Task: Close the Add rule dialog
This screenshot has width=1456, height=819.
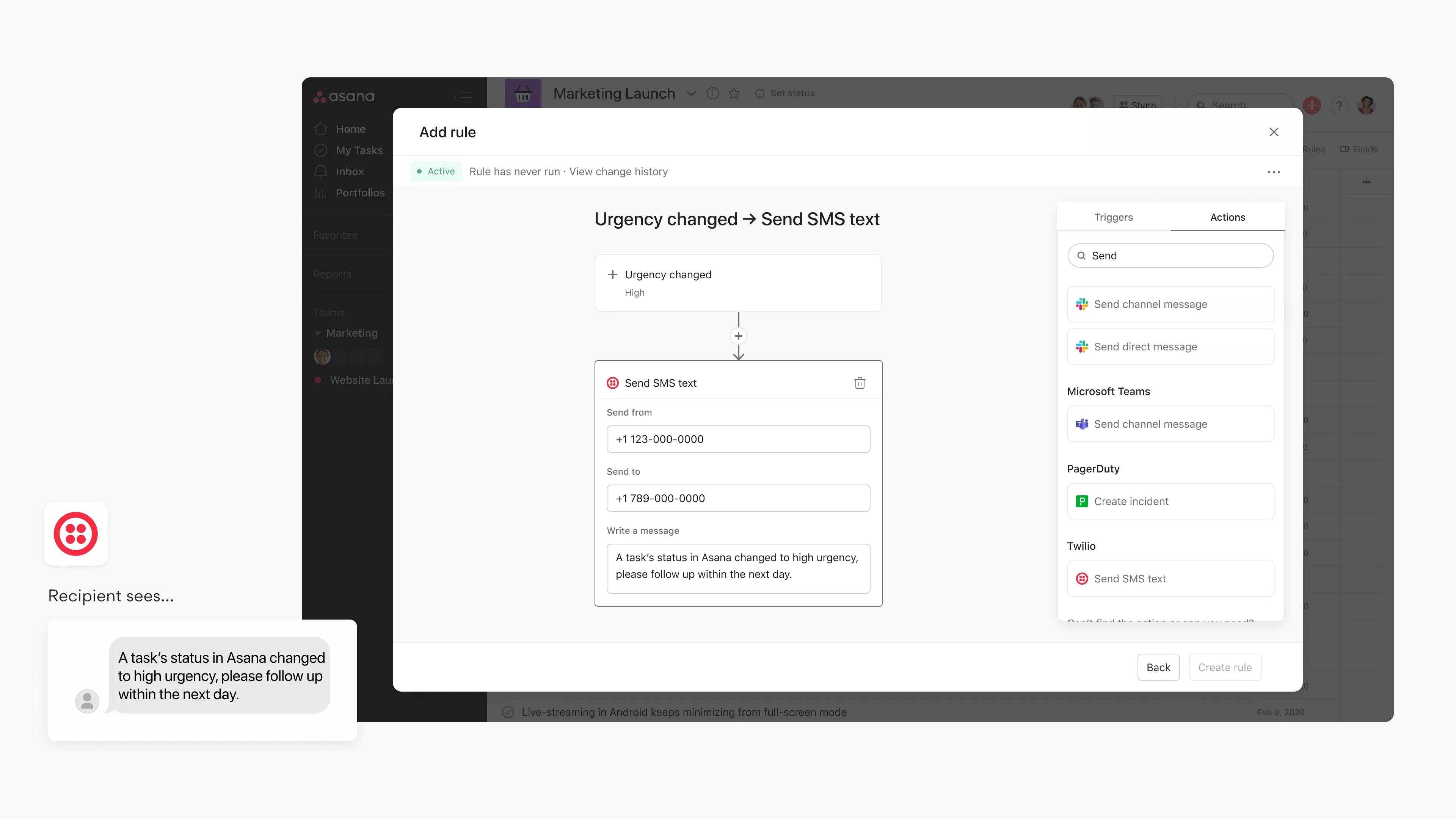Action: coord(1274,132)
